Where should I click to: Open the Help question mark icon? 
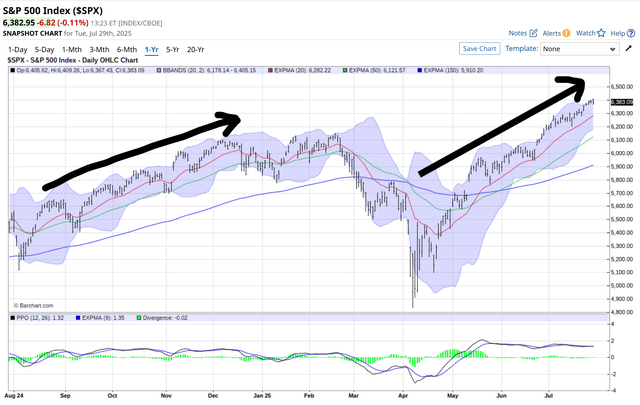pos(631,33)
